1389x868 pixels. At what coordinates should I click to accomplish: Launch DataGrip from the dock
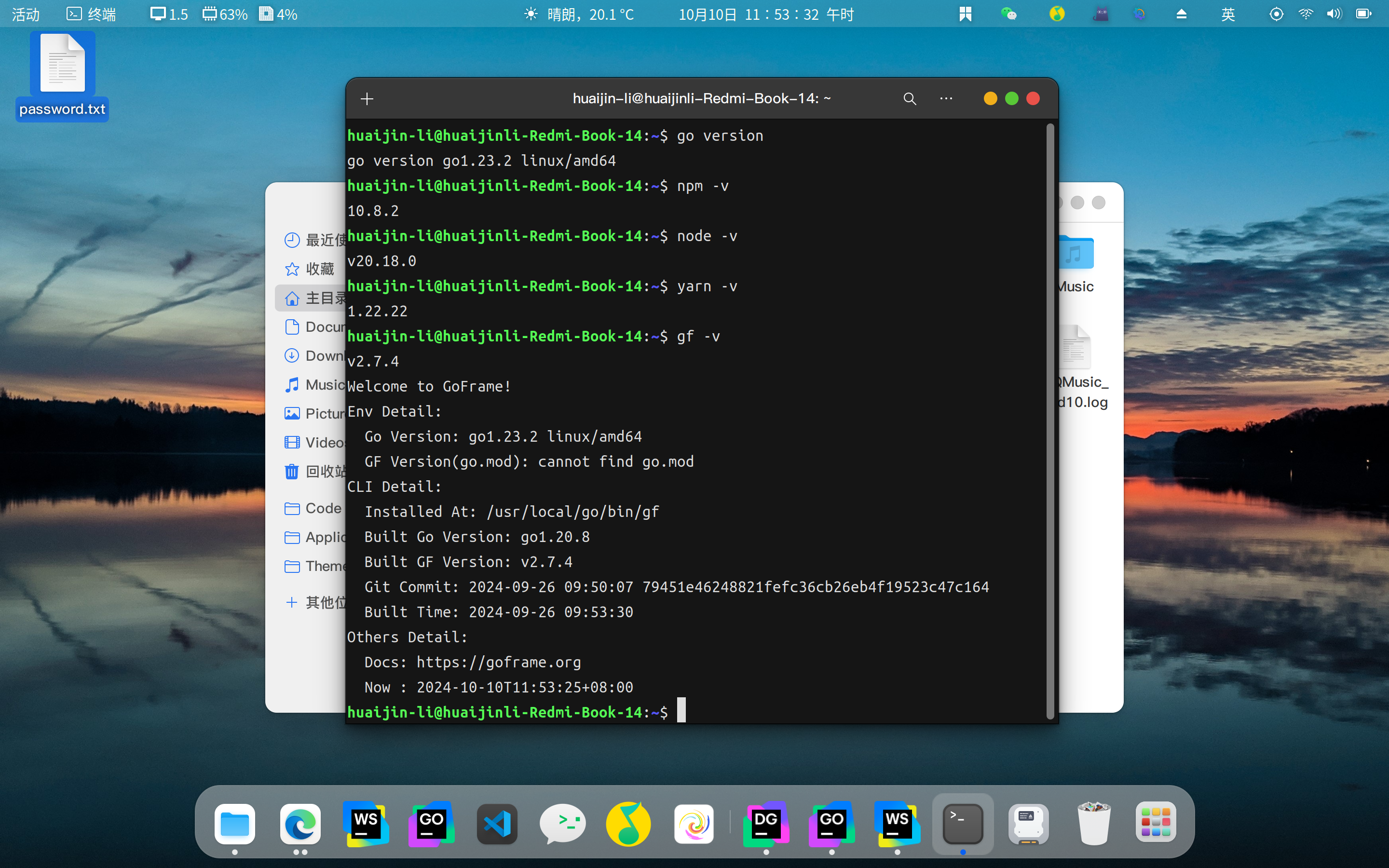coord(766,825)
